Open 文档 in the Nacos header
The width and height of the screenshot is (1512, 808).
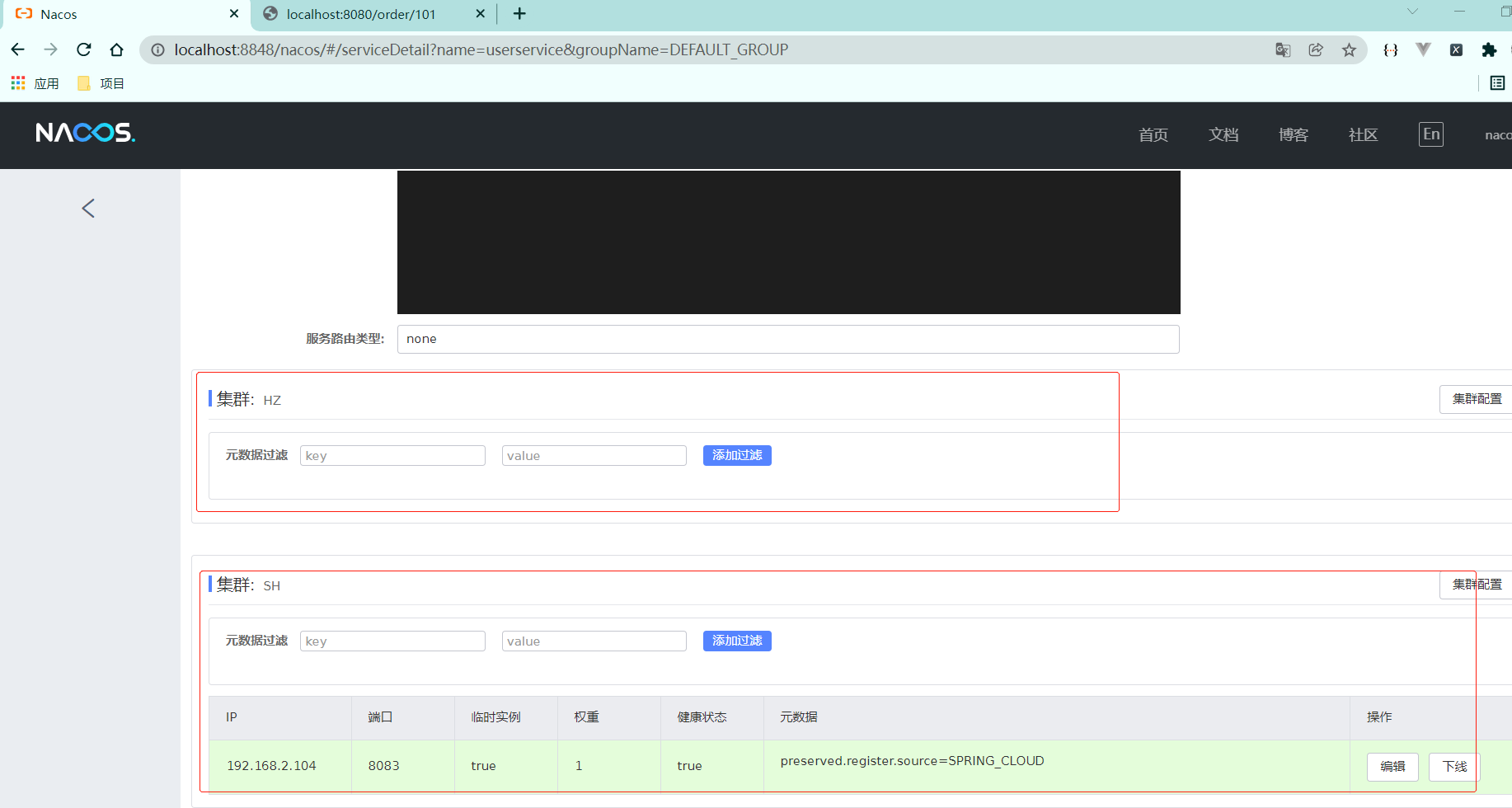[1223, 134]
